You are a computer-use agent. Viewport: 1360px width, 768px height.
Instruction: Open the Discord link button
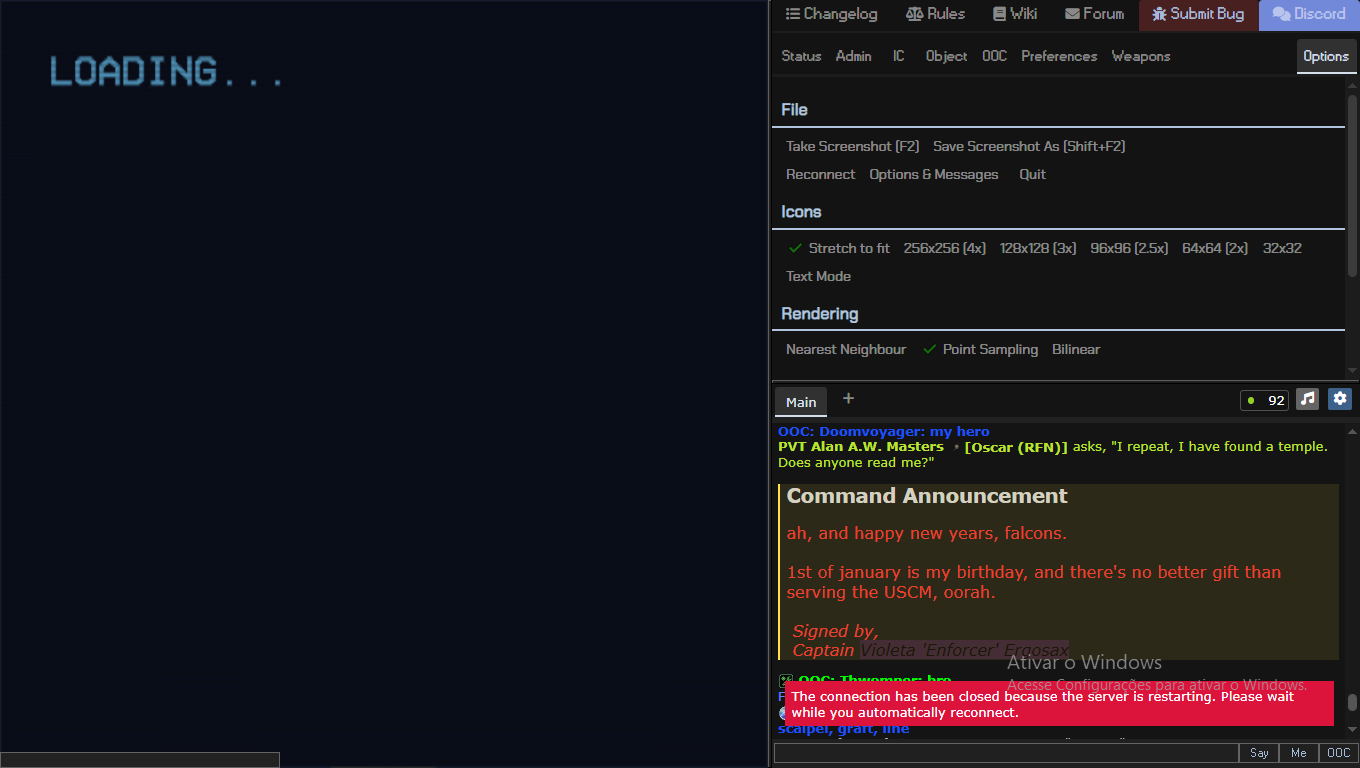tap(1309, 14)
